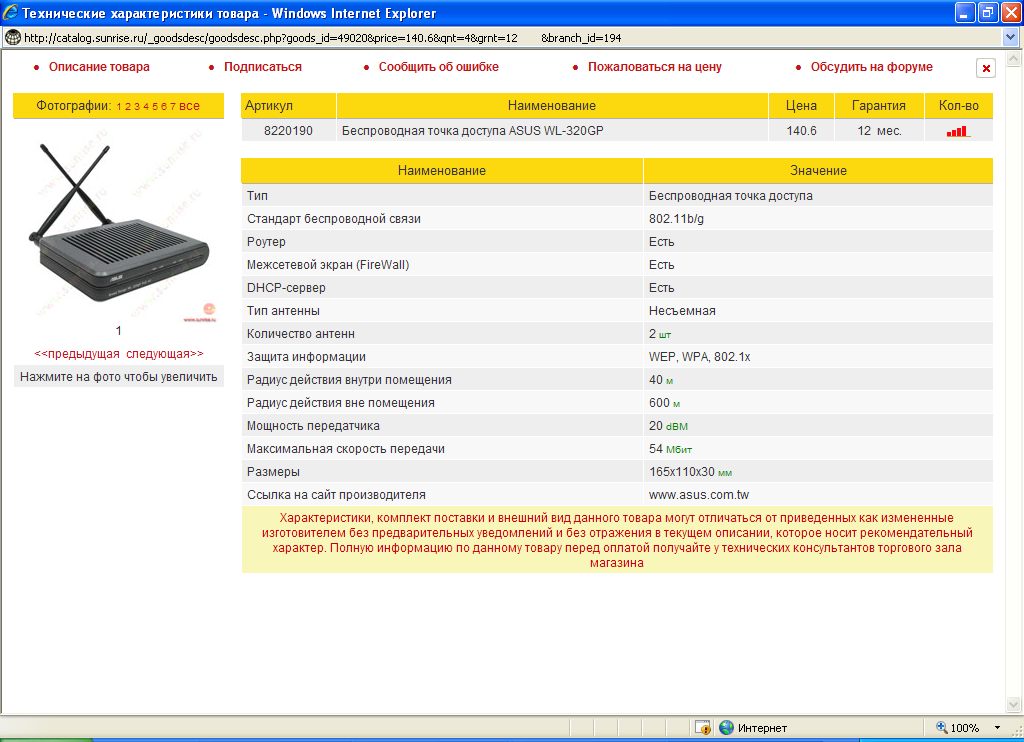This screenshot has height=742, width=1024.
Task: Click the Артикул column header
Action: point(289,106)
